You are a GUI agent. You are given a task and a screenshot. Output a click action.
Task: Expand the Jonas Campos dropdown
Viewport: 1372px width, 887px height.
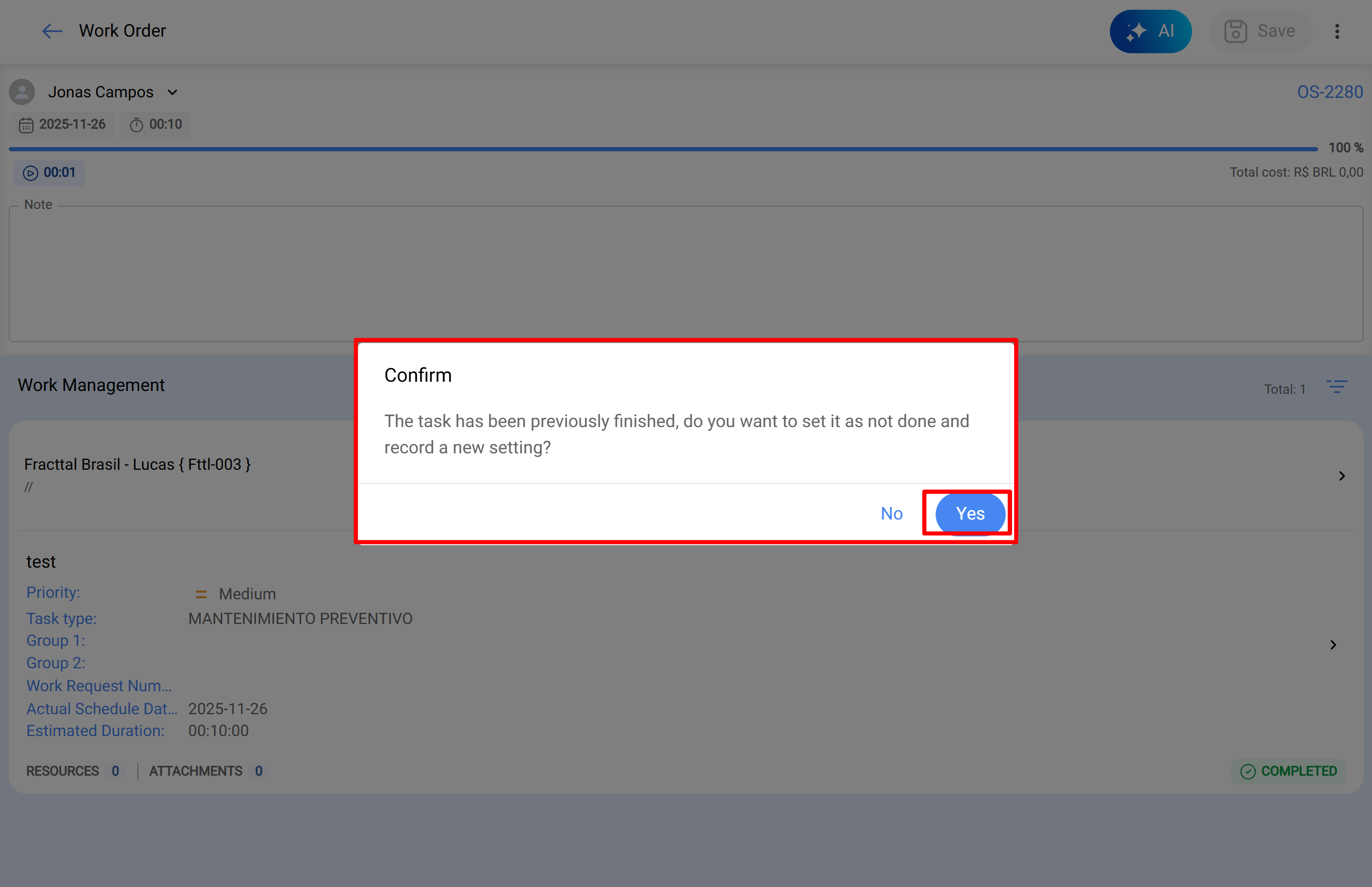(172, 92)
